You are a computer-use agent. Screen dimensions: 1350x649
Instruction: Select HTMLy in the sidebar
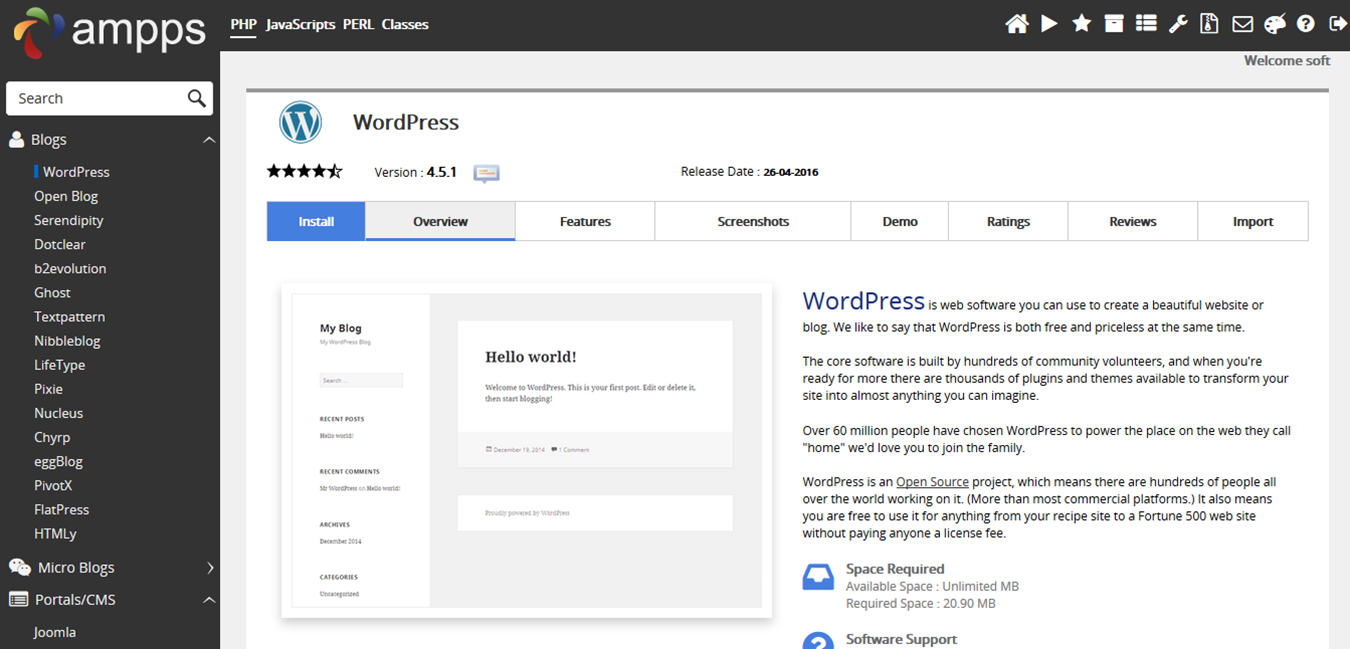click(55, 533)
